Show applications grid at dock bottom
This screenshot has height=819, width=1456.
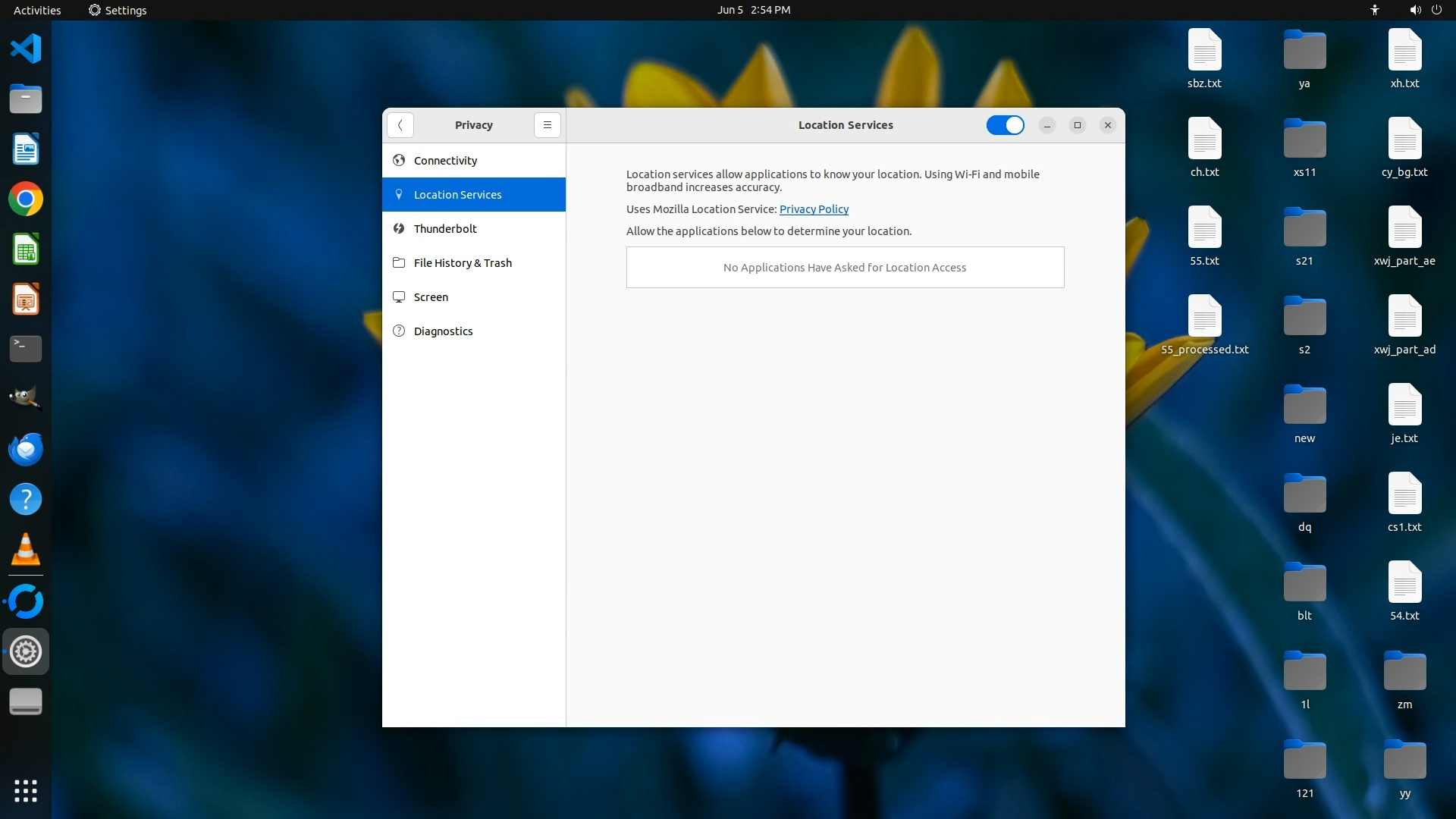point(26,791)
